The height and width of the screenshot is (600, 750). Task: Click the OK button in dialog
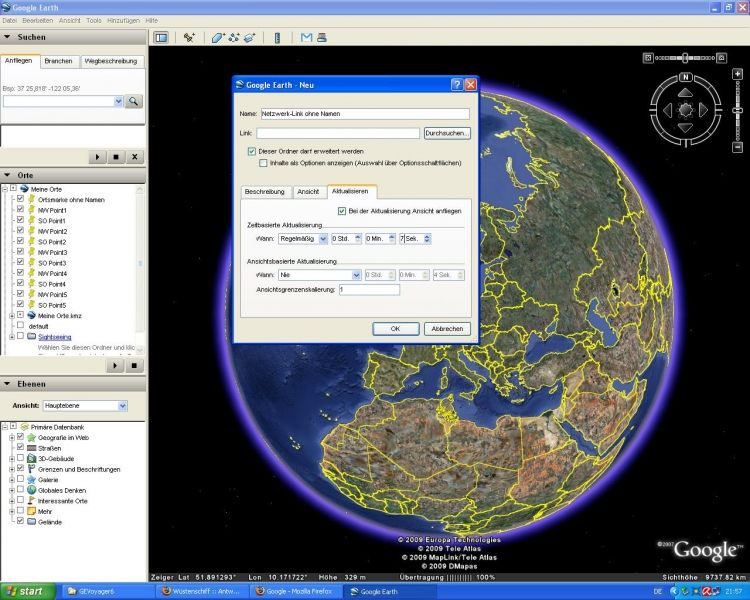coord(395,329)
